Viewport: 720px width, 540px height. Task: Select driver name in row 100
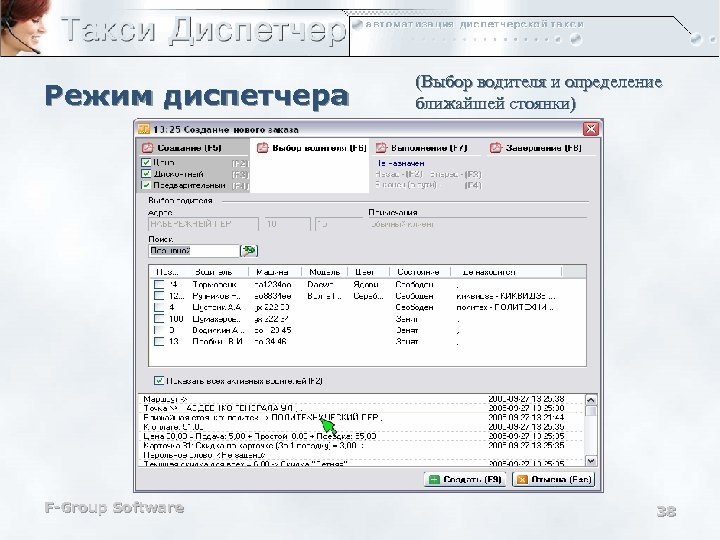216,319
